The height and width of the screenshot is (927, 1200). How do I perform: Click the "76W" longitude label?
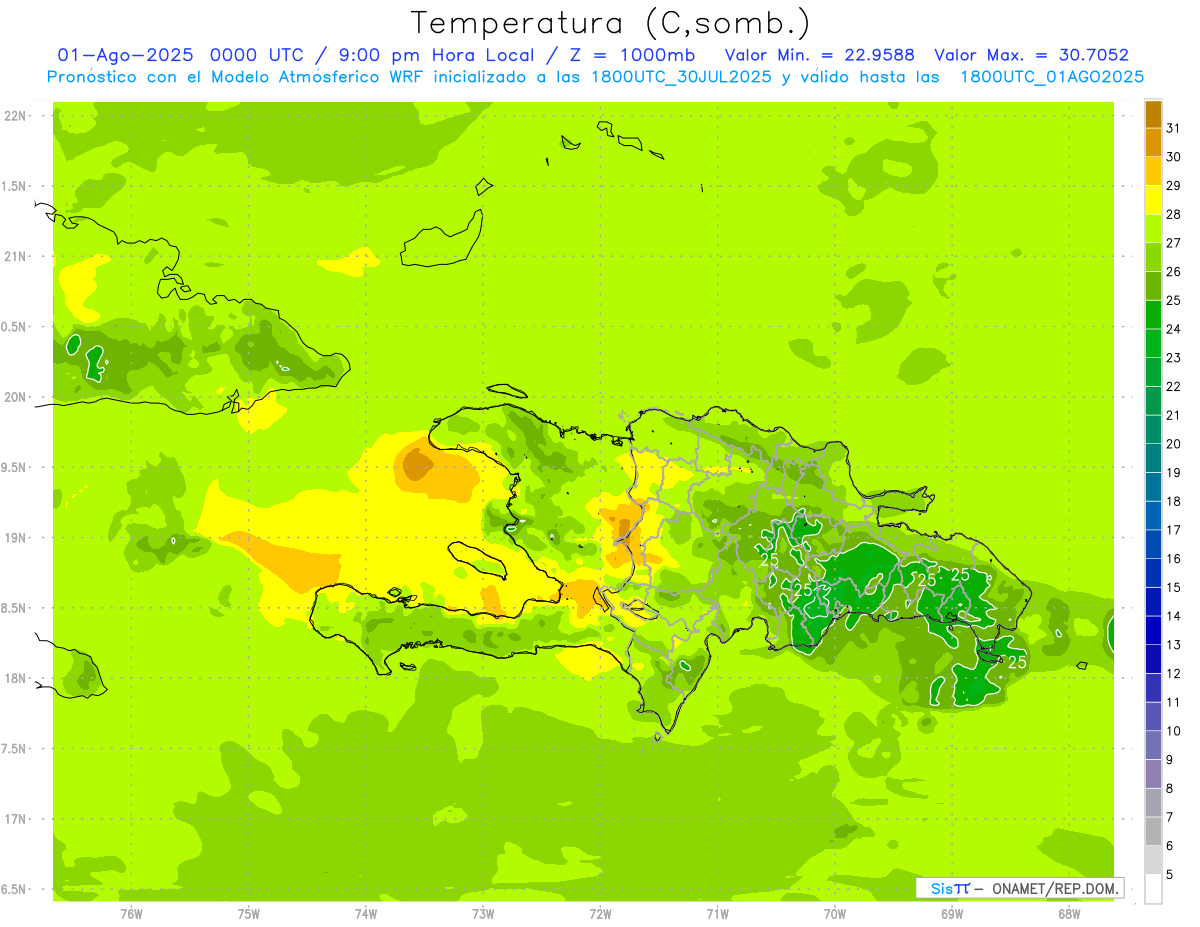pos(131,913)
